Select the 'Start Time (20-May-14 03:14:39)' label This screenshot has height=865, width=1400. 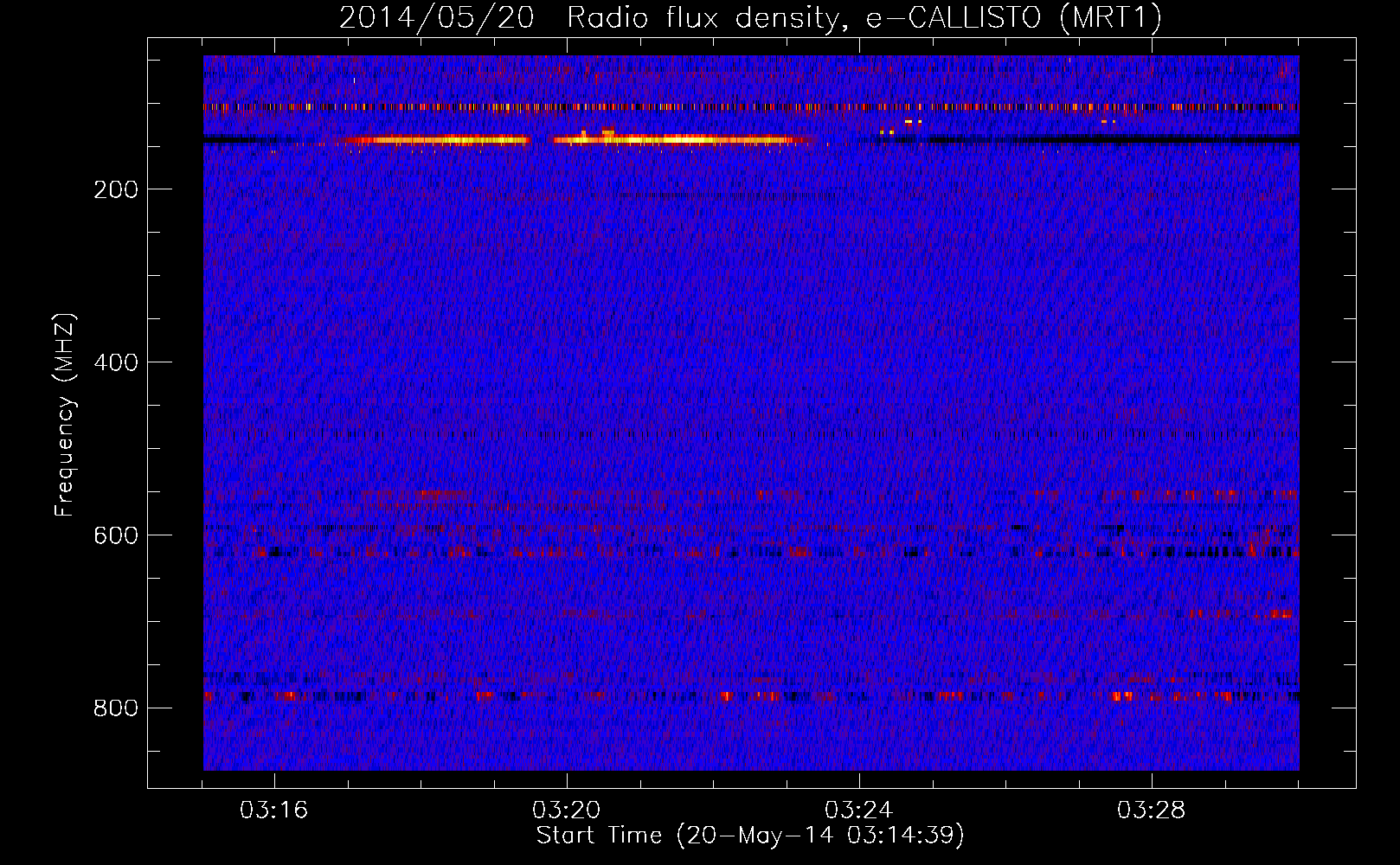coord(750,836)
